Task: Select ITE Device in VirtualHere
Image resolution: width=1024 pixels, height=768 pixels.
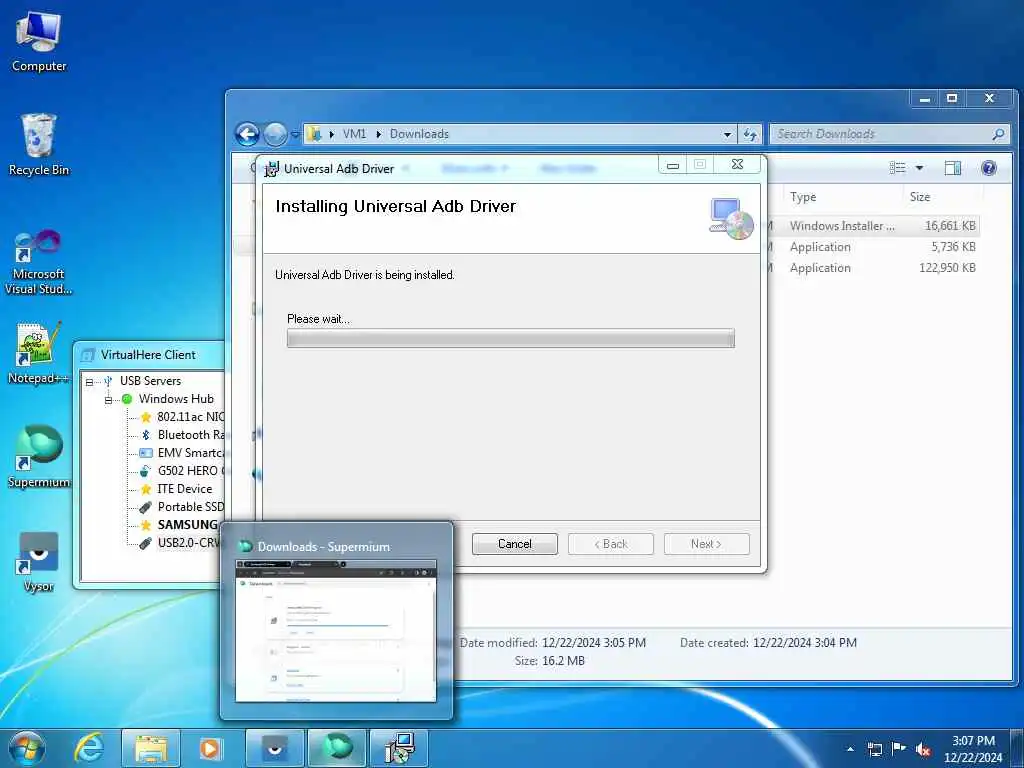Action: tap(176, 488)
